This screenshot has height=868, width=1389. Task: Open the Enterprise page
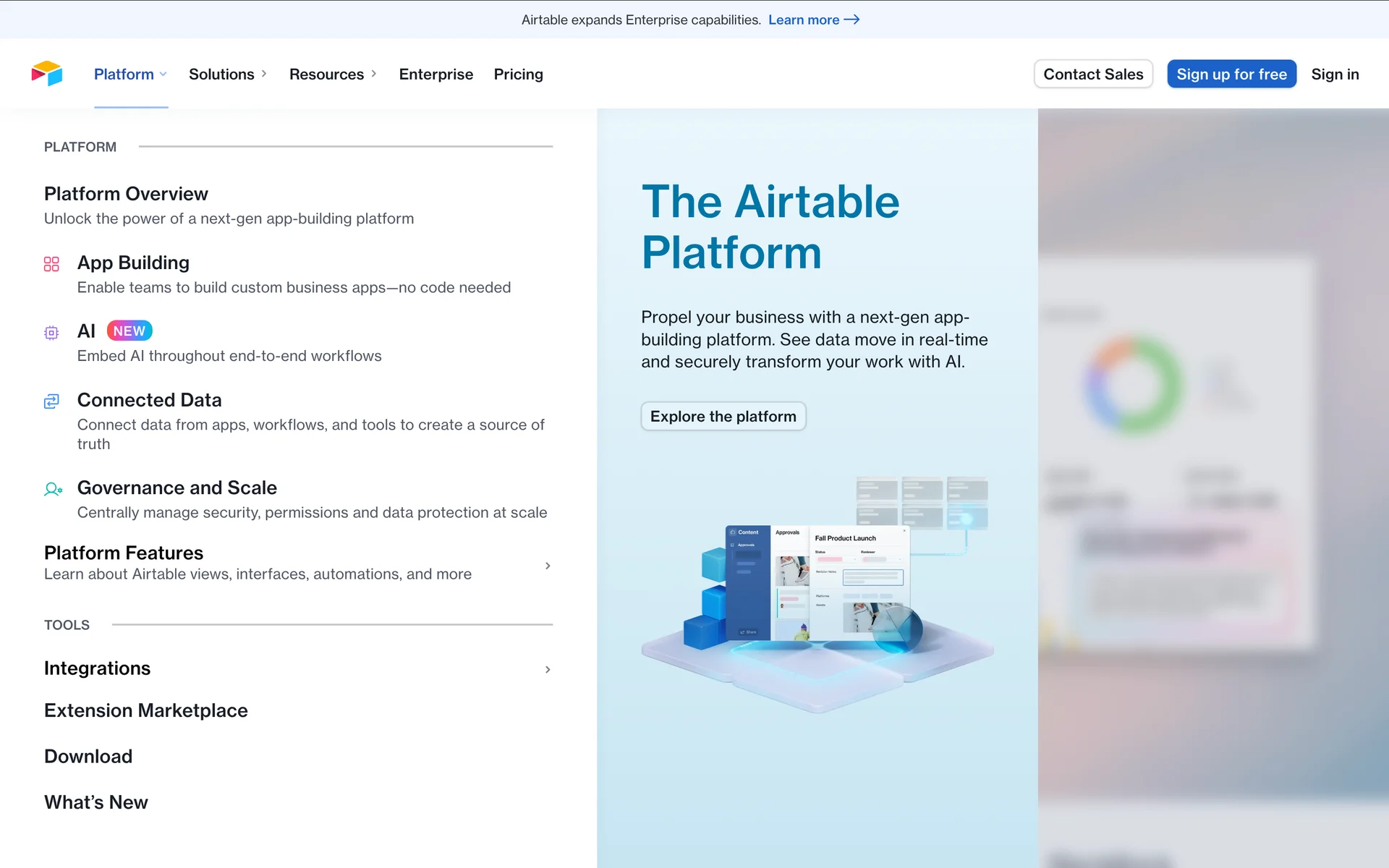[x=436, y=75]
